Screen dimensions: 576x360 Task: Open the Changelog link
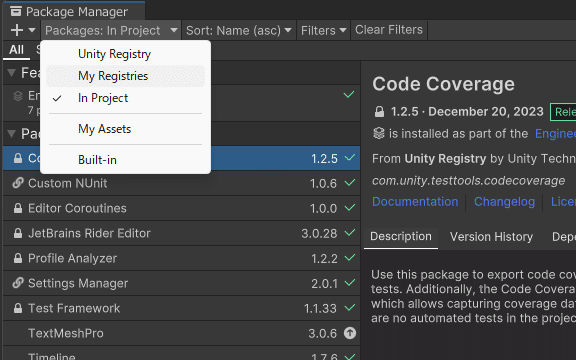tap(504, 202)
